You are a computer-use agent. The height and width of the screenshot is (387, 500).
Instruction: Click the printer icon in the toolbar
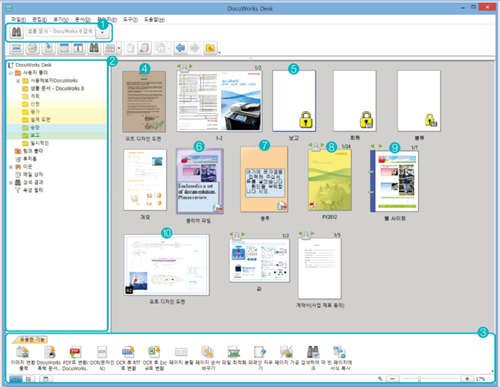point(32,48)
